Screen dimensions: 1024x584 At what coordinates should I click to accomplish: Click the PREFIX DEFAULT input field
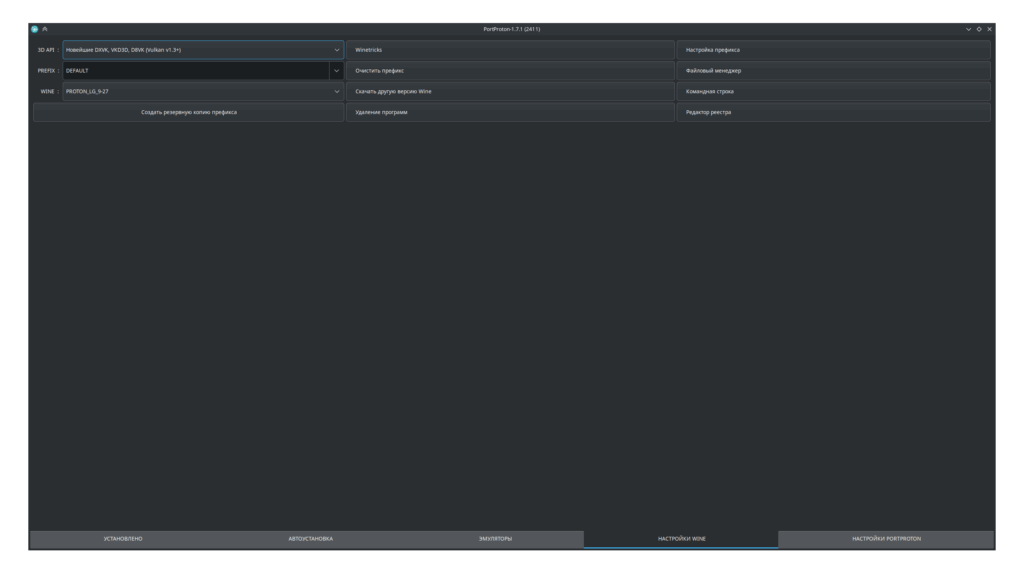pos(196,71)
